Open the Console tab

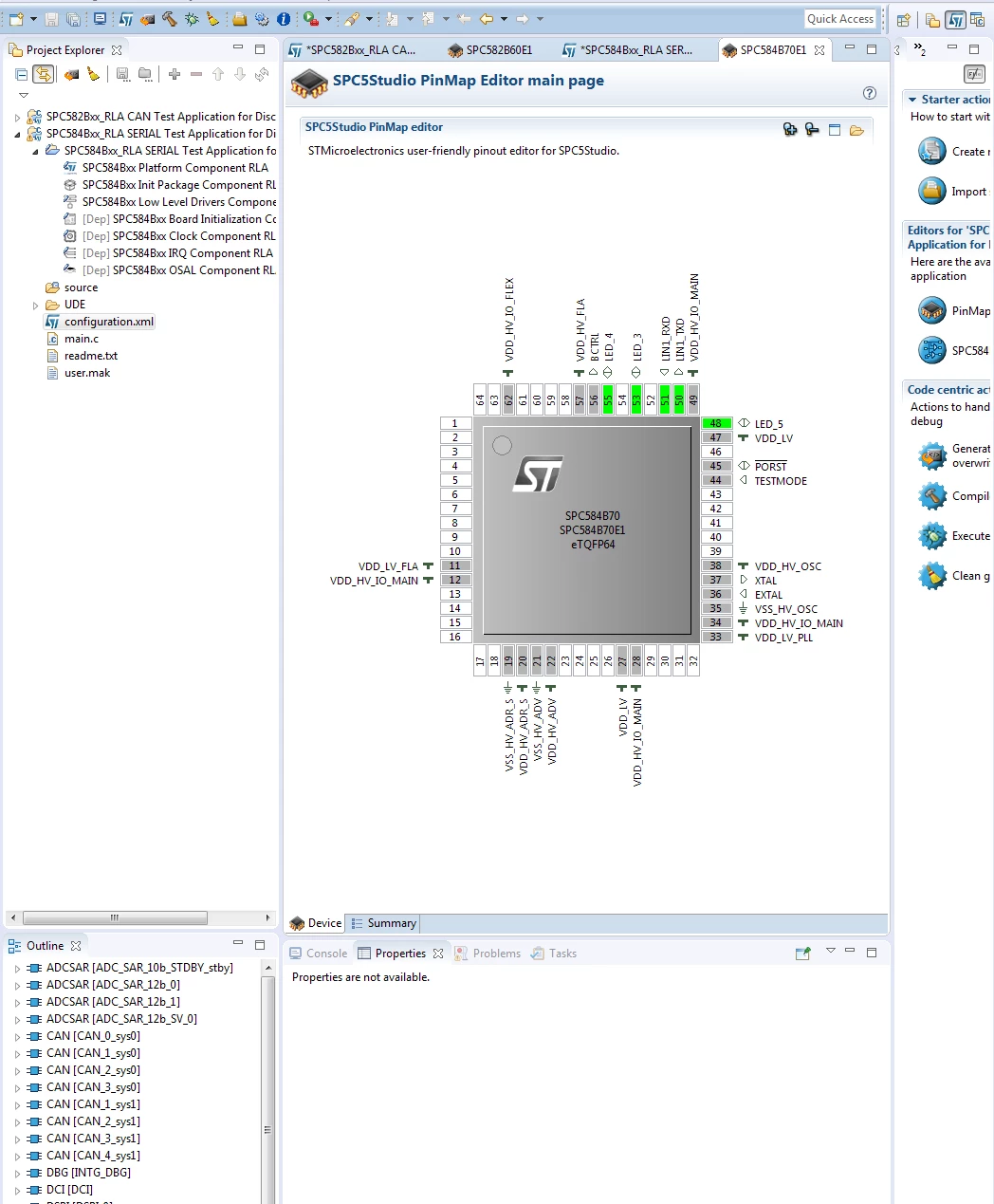click(319, 954)
